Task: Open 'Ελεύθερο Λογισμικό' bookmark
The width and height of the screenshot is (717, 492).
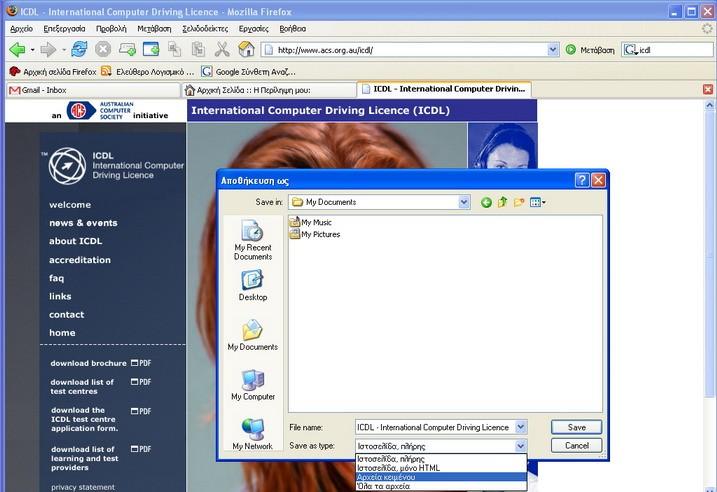Action: pyautogui.click(x=148, y=72)
